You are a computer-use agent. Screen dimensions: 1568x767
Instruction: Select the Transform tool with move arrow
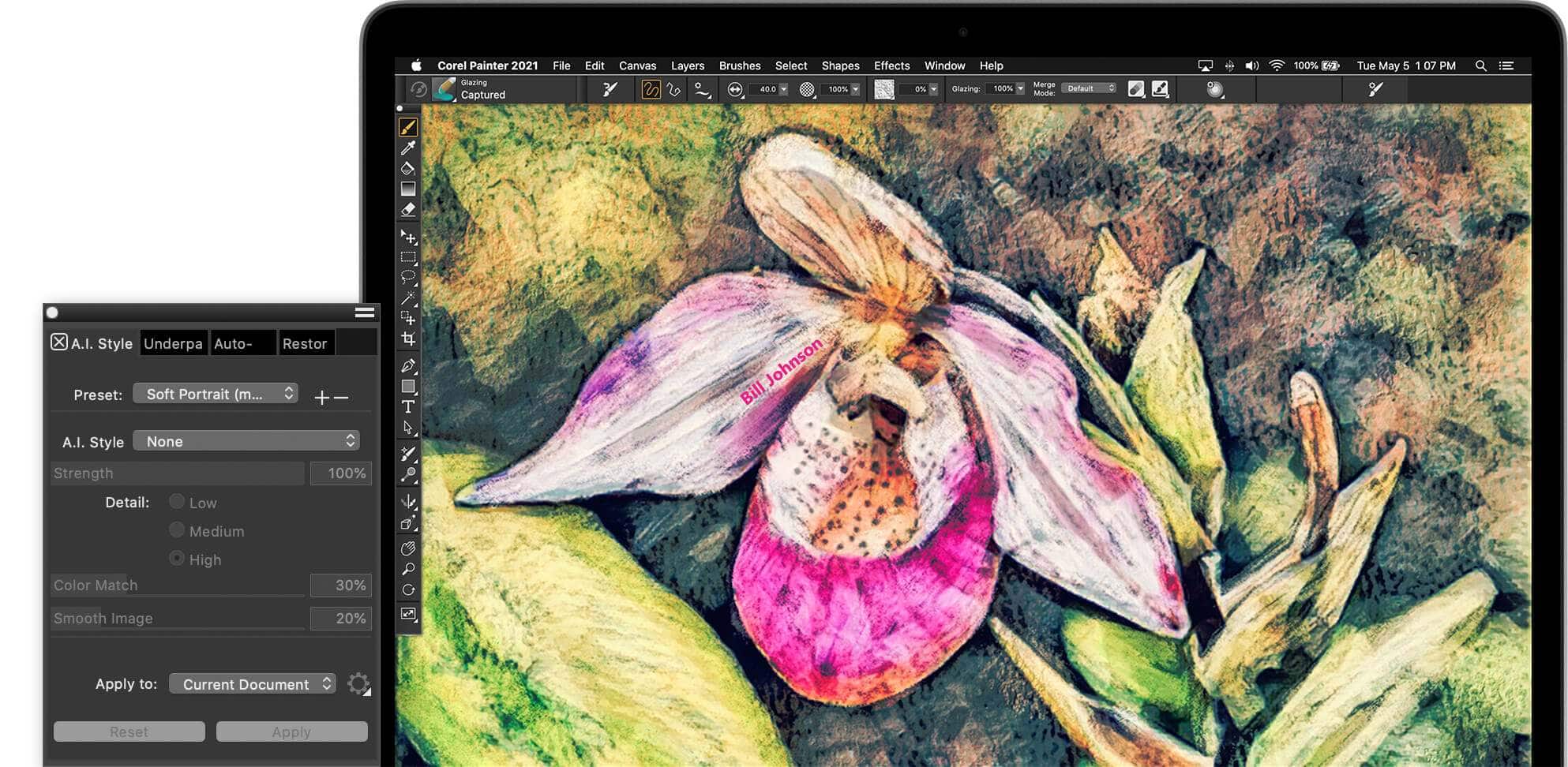(408, 237)
